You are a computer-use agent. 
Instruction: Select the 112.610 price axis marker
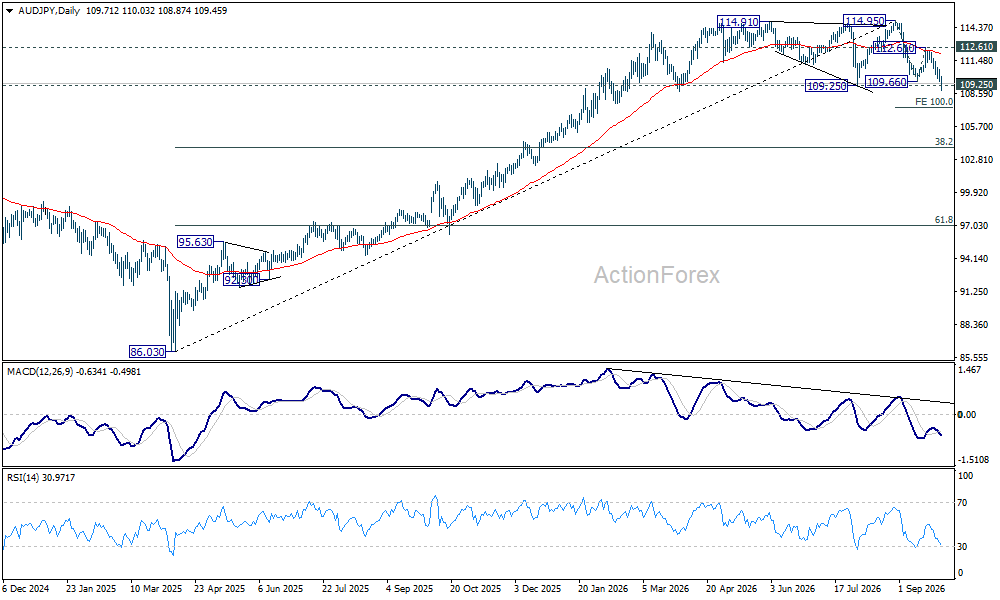pos(976,47)
